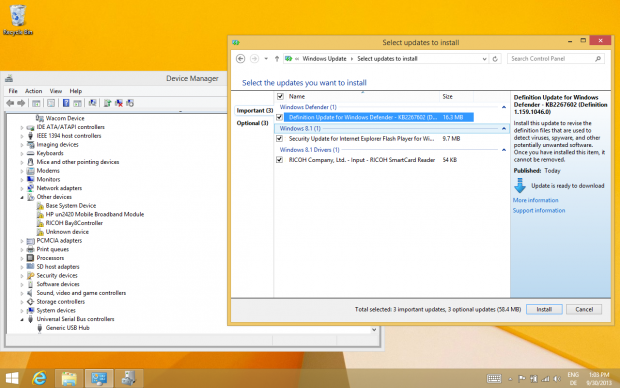
Task: Click the last Device Manager toolbar icon
Action: point(130,103)
